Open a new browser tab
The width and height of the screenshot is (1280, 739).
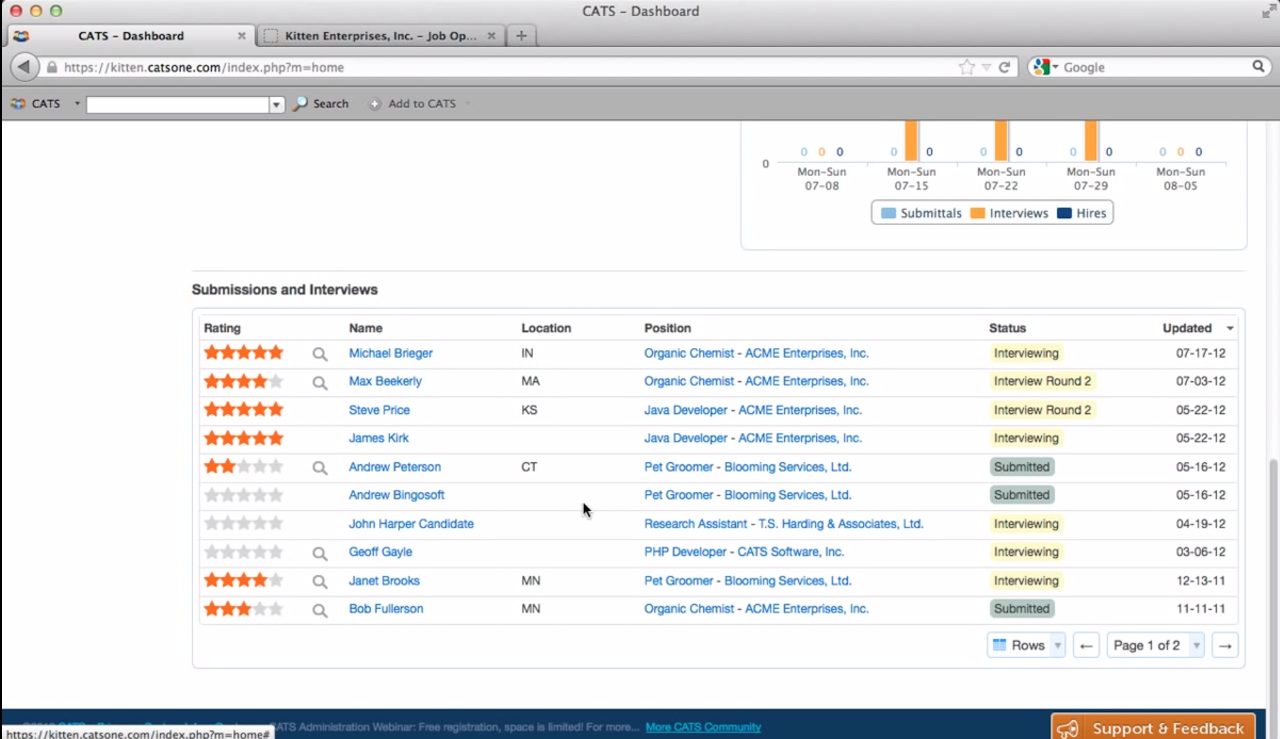coord(520,35)
